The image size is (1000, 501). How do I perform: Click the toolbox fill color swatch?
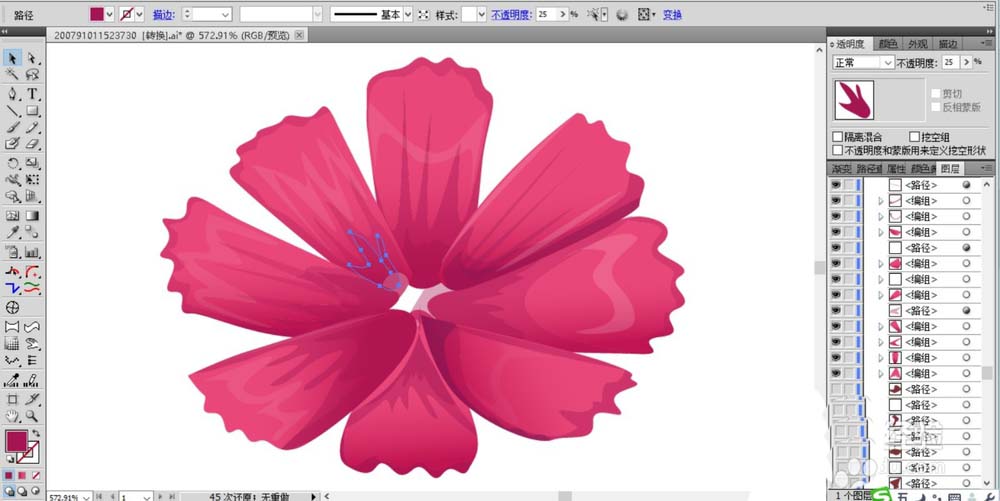16,440
